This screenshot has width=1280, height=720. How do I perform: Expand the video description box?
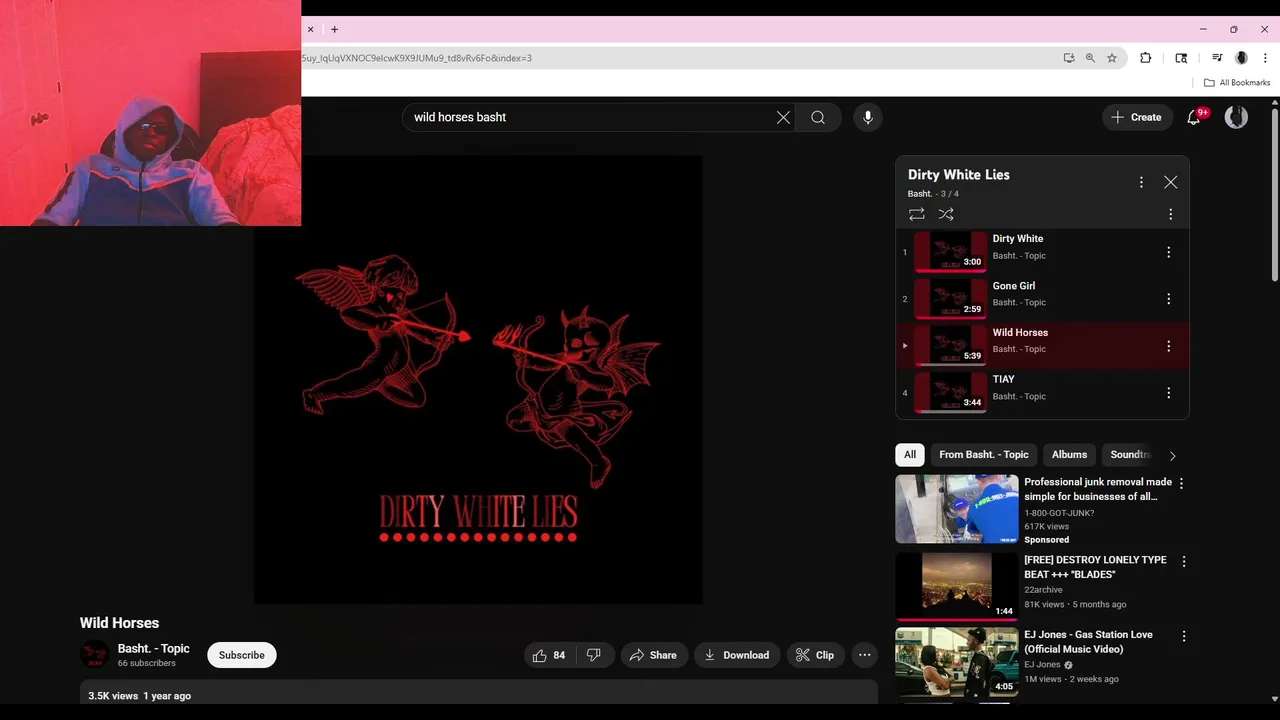pos(479,693)
